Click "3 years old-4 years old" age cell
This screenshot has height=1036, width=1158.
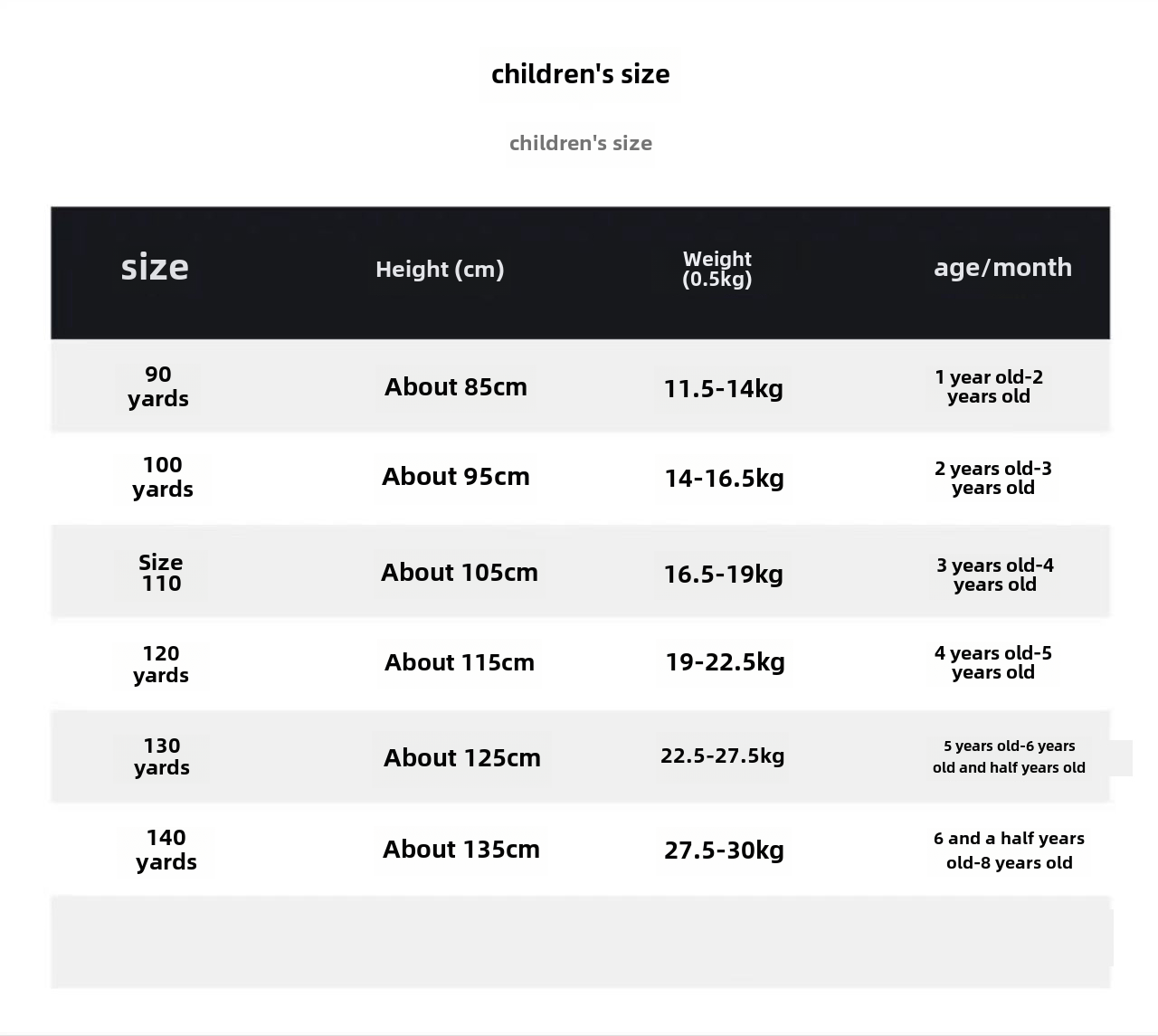tap(995, 575)
